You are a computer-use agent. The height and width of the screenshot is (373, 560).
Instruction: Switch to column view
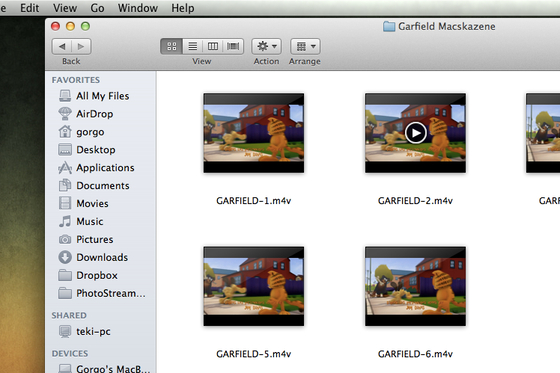point(213,46)
